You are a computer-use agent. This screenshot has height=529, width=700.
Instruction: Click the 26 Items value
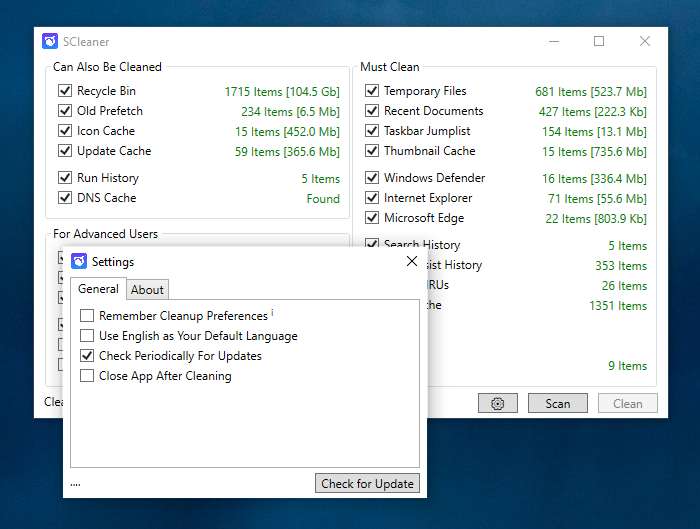(x=624, y=286)
